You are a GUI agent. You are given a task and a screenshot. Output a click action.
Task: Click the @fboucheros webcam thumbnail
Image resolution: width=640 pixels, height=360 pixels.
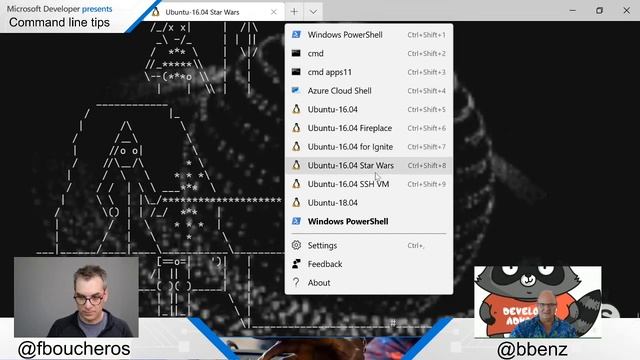tap(76, 297)
